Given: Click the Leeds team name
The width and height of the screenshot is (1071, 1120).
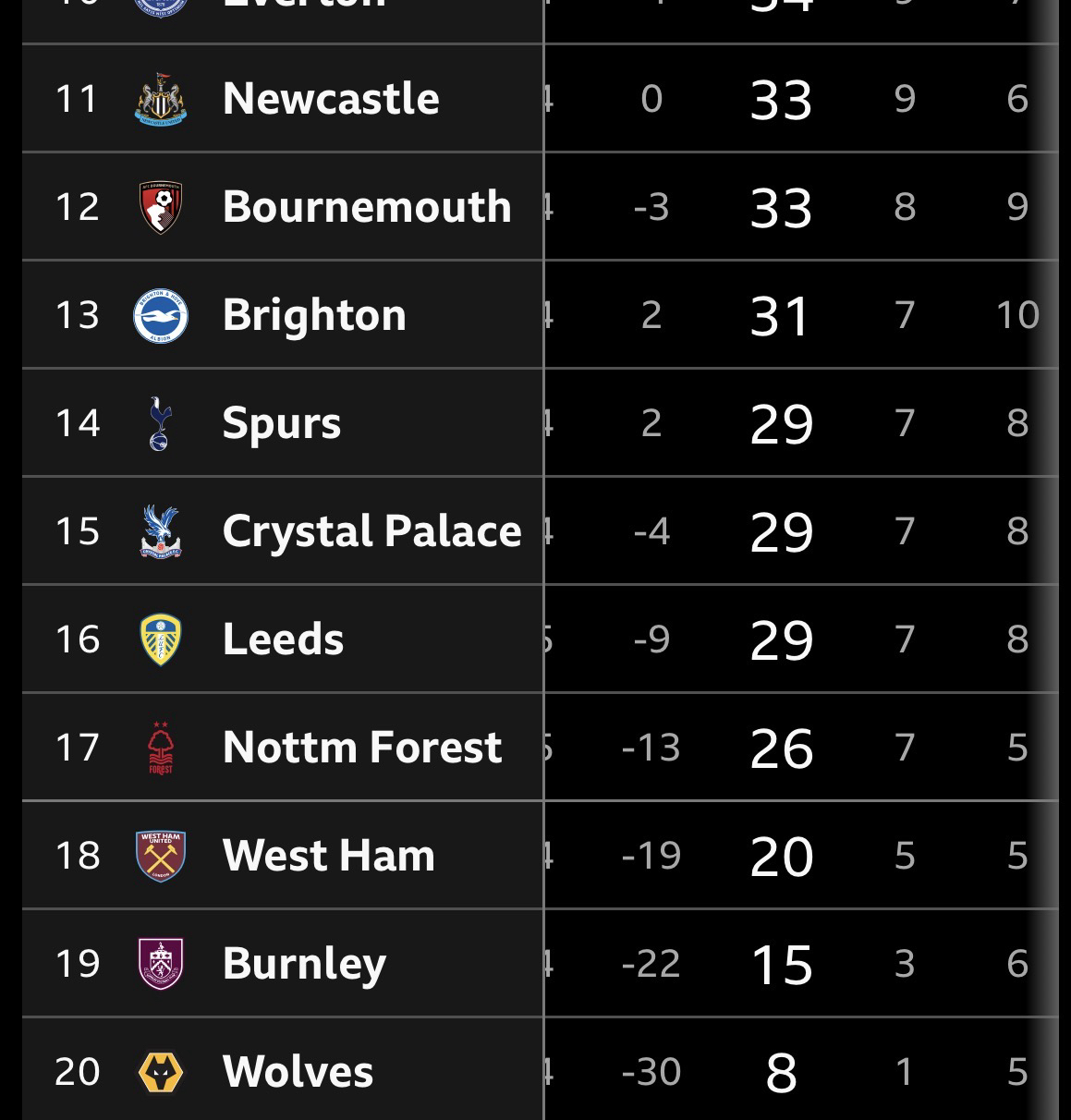Looking at the screenshot, I should (x=283, y=639).
